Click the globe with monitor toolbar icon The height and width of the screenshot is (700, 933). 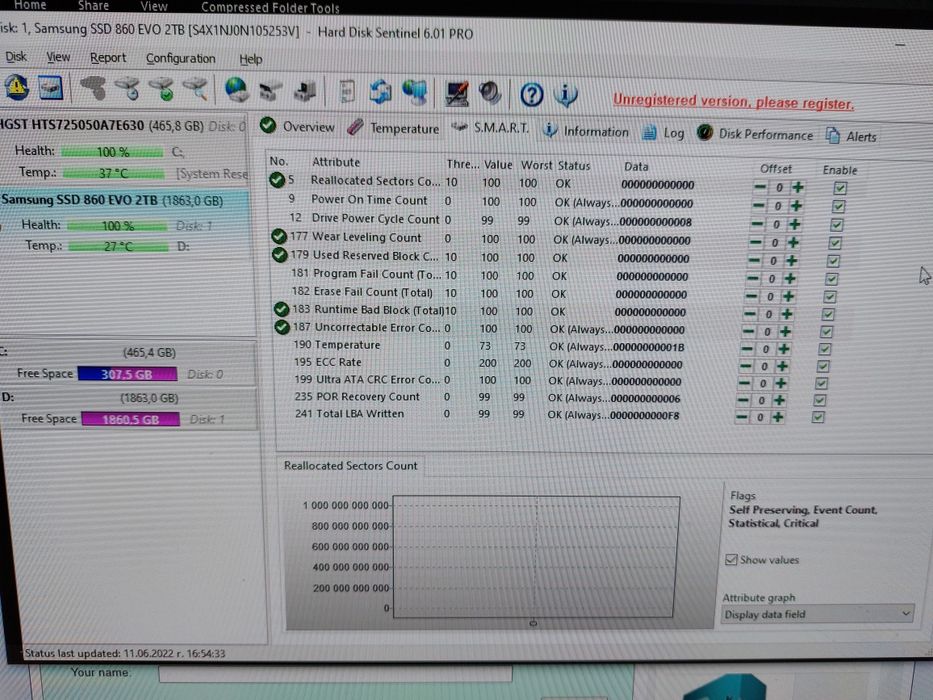415,93
